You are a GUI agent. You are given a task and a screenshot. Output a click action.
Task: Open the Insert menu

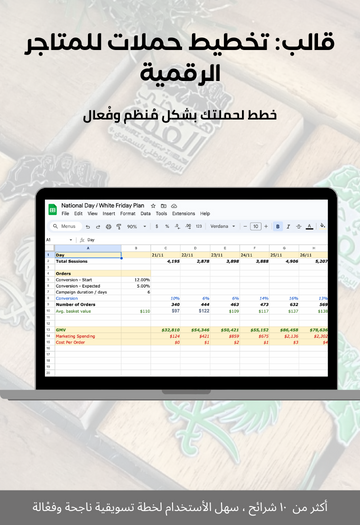[109, 214]
